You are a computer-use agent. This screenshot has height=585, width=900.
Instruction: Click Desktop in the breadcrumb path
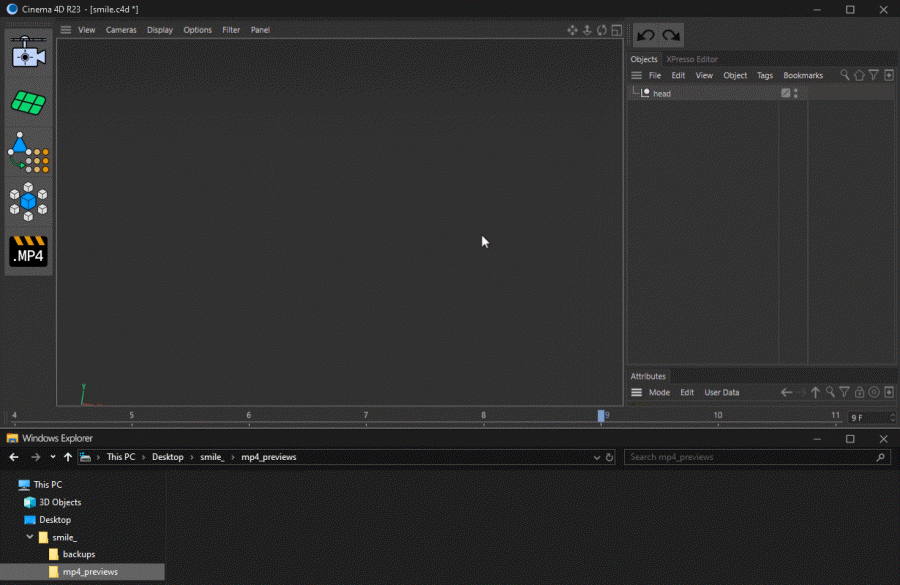click(x=168, y=457)
